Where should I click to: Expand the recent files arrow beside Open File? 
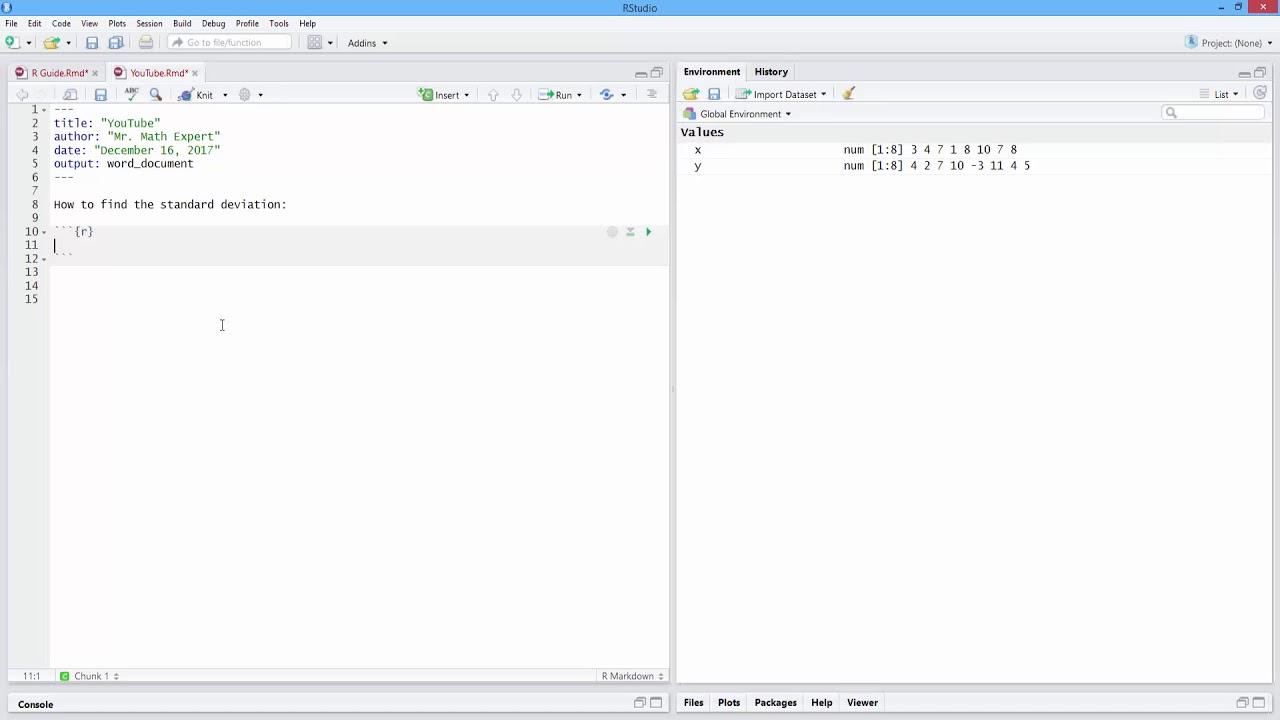[68, 43]
